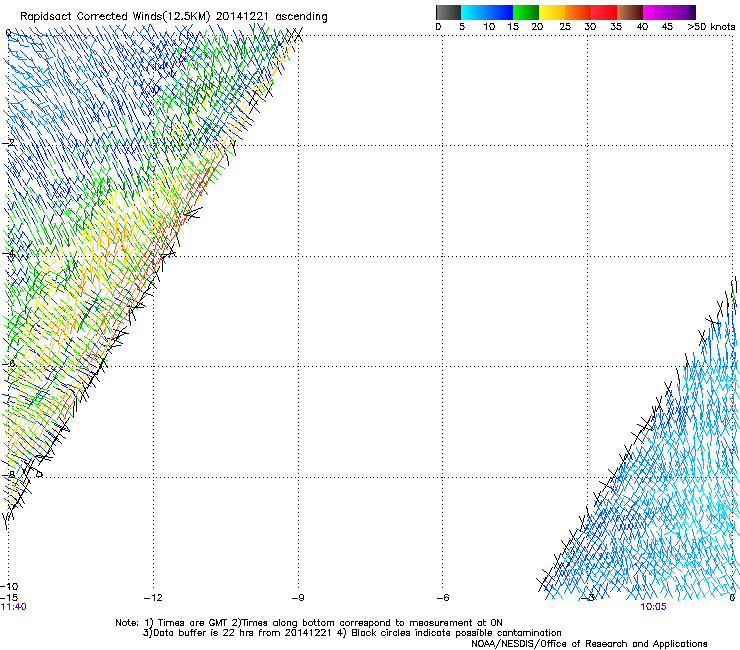Select the green 15-20 knots color band

click(x=526, y=12)
